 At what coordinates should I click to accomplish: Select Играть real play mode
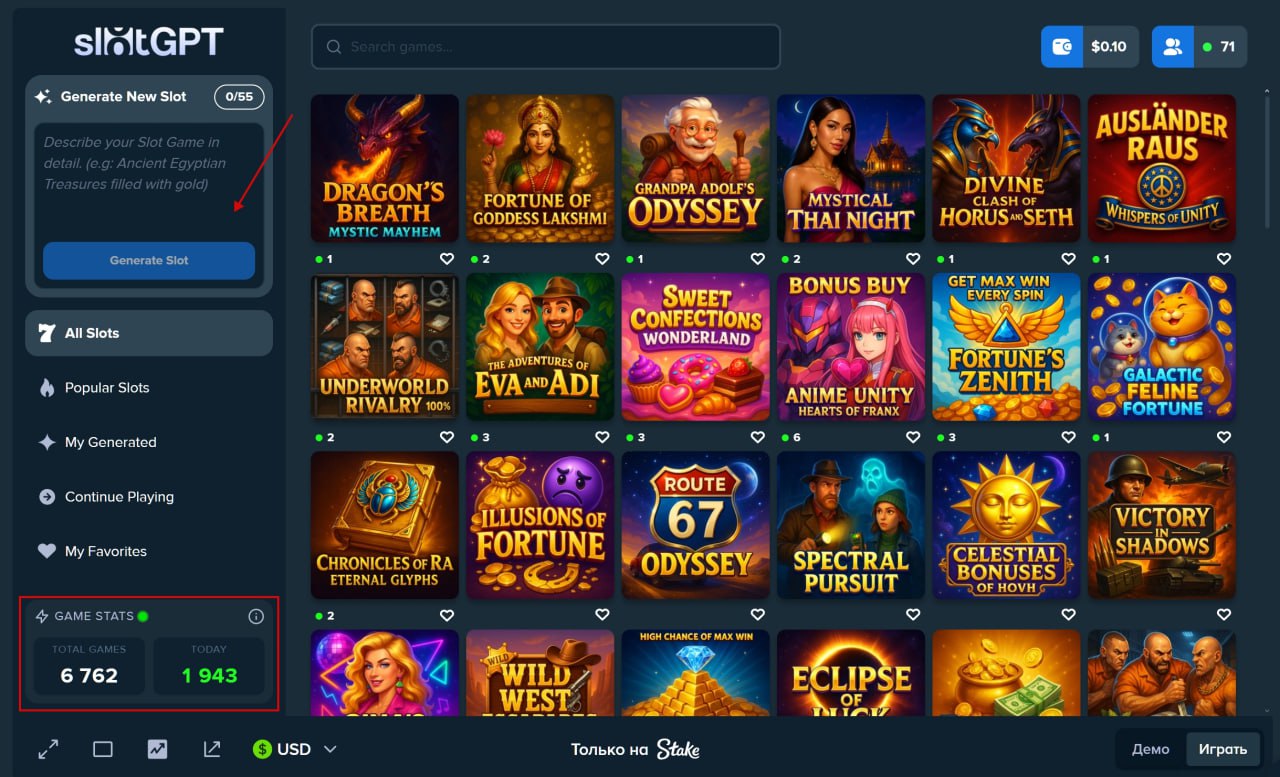coord(1223,749)
